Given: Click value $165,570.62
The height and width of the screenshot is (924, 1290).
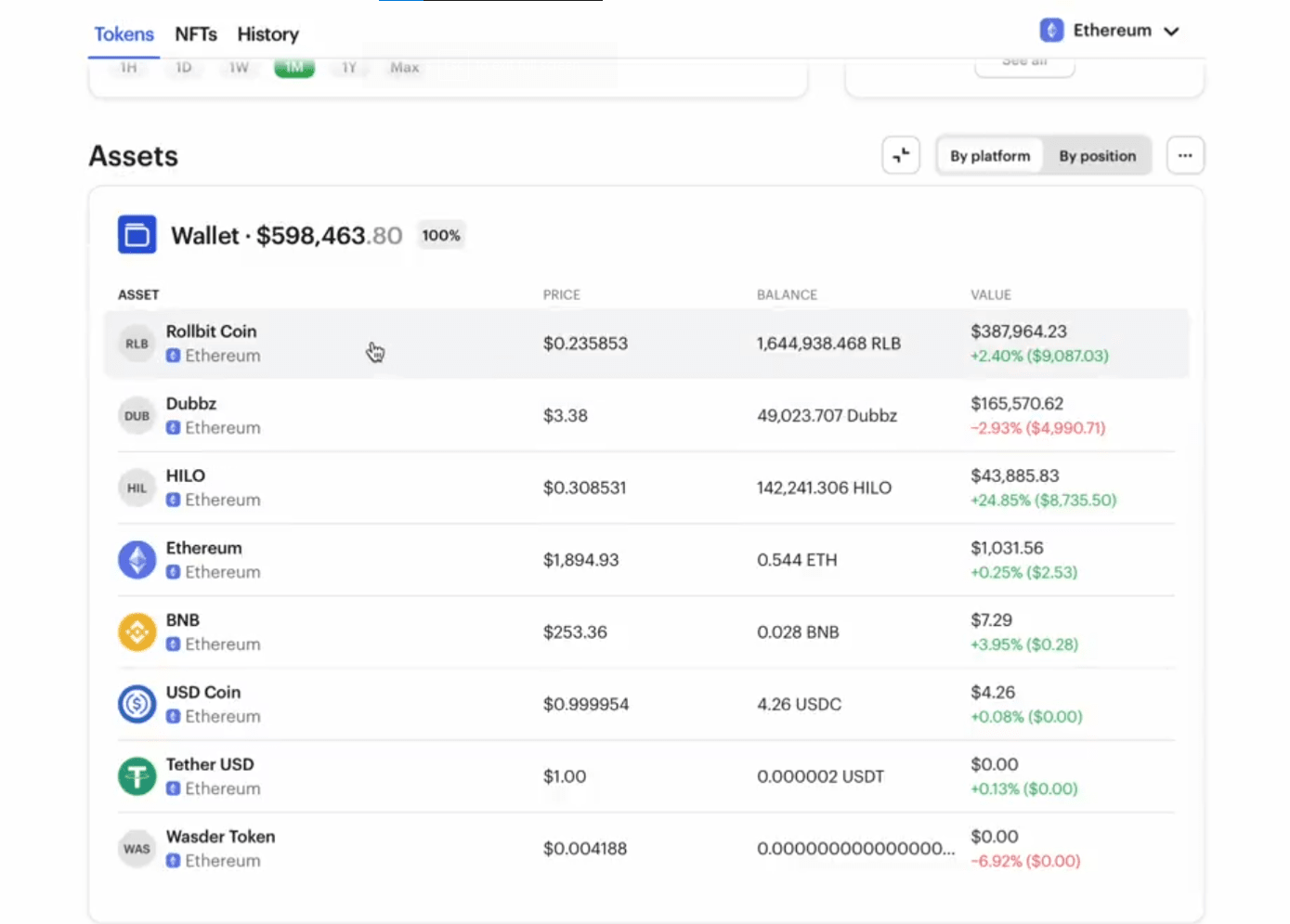Looking at the screenshot, I should [1017, 404].
